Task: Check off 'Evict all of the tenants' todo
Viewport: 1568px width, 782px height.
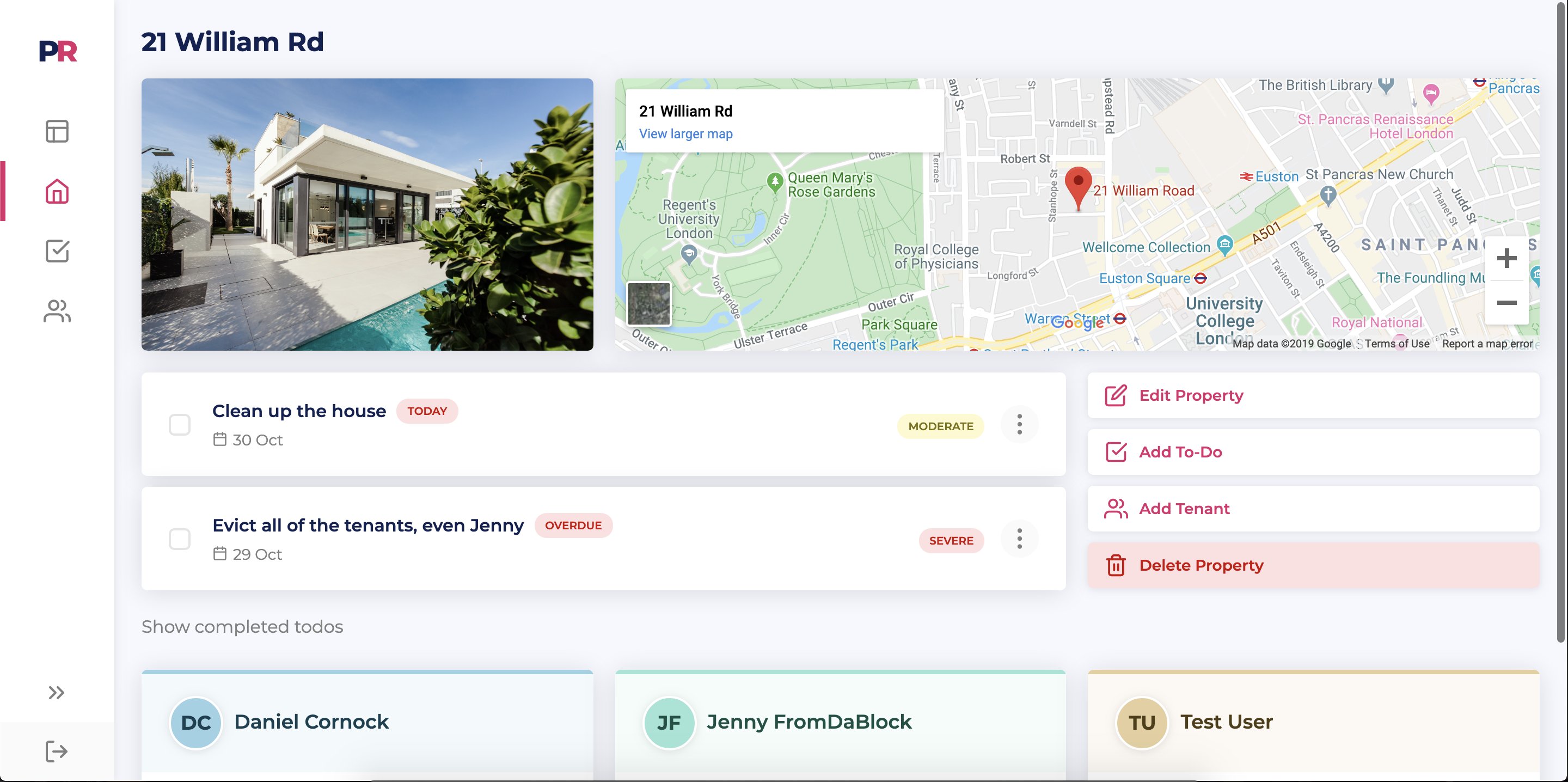Action: pyautogui.click(x=180, y=539)
